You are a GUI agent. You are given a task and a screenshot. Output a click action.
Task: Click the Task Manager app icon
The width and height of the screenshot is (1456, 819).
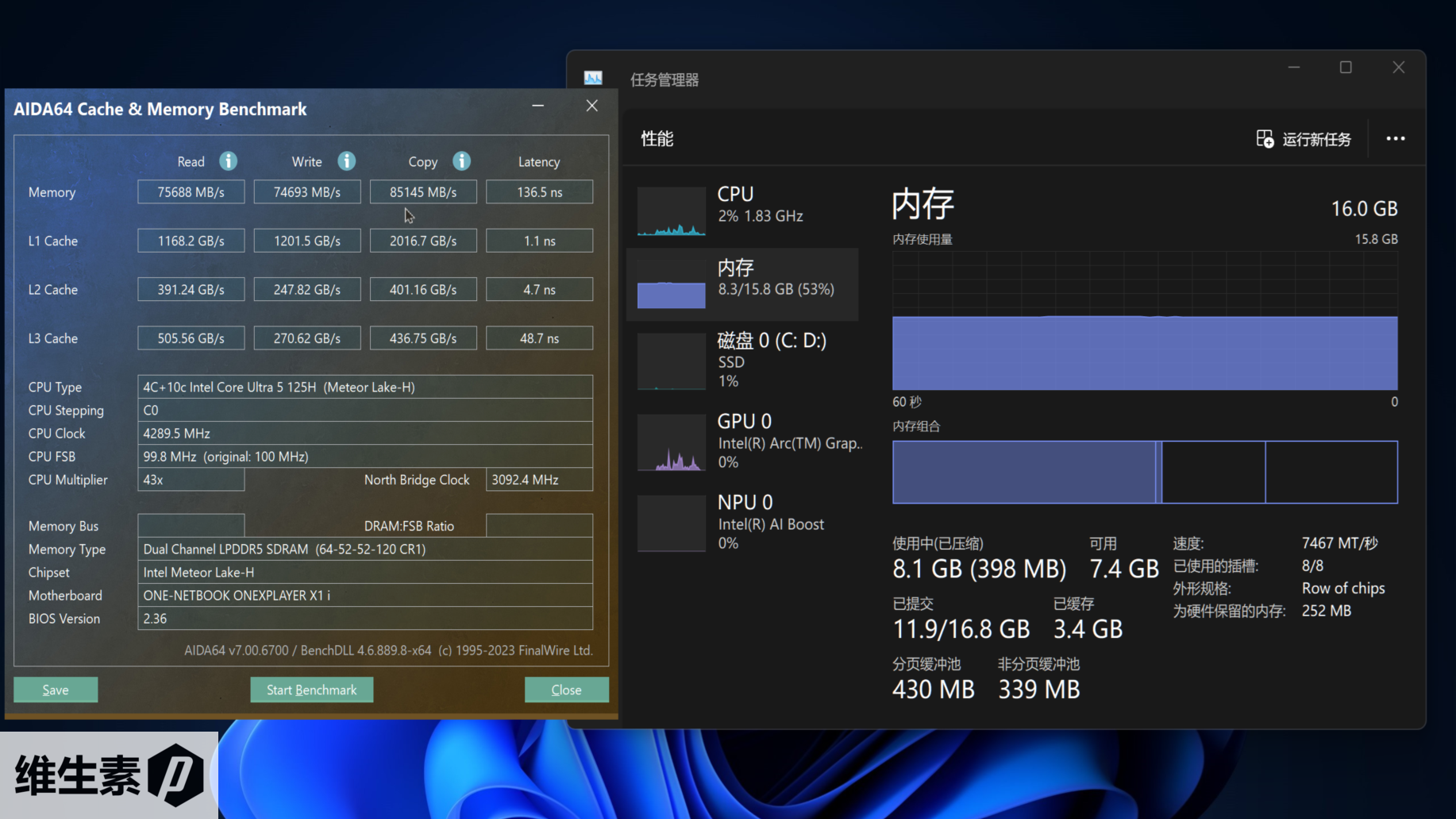pyautogui.click(x=593, y=79)
